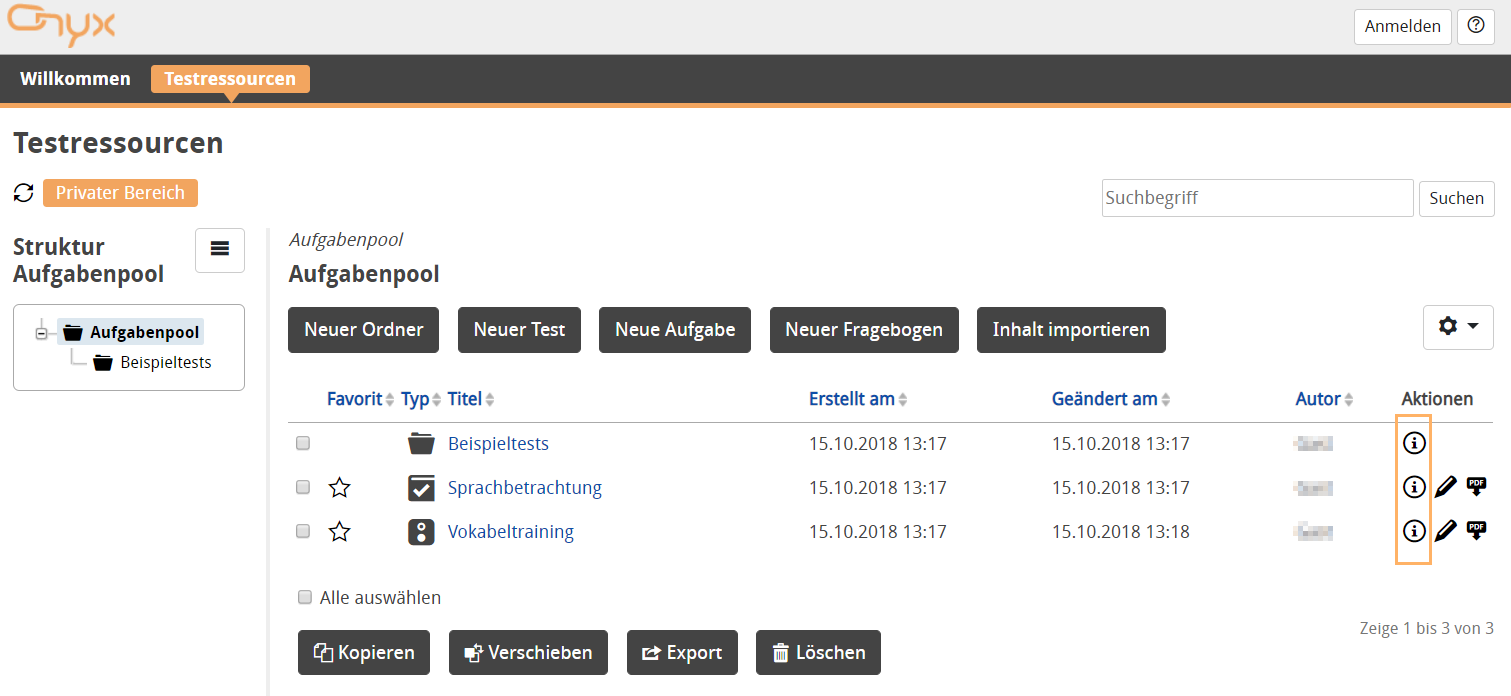
Task: Open the help icon in the top right
Action: coord(1476,26)
